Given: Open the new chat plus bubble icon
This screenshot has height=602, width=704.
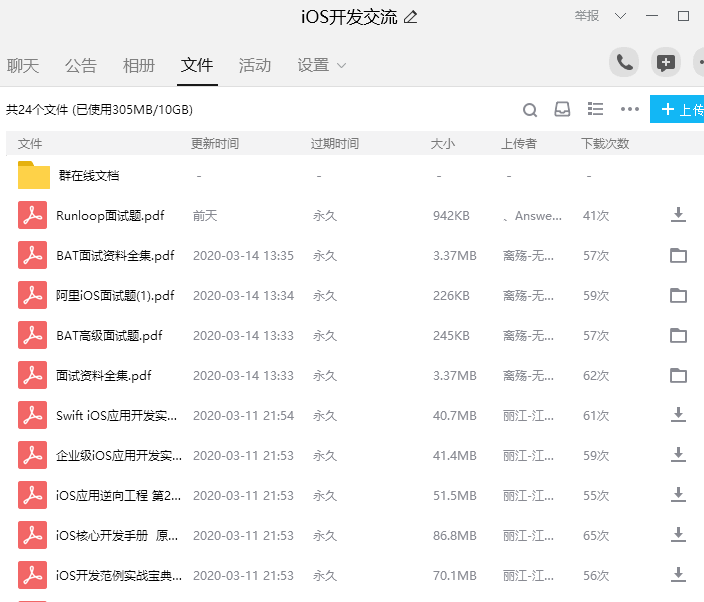Looking at the screenshot, I should [x=665, y=62].
